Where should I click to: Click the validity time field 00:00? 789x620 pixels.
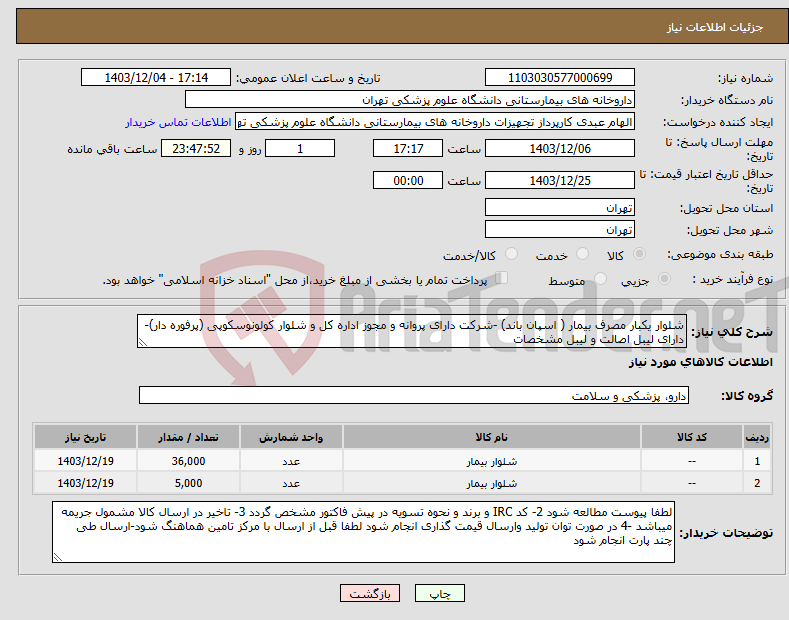pos(408,180)
